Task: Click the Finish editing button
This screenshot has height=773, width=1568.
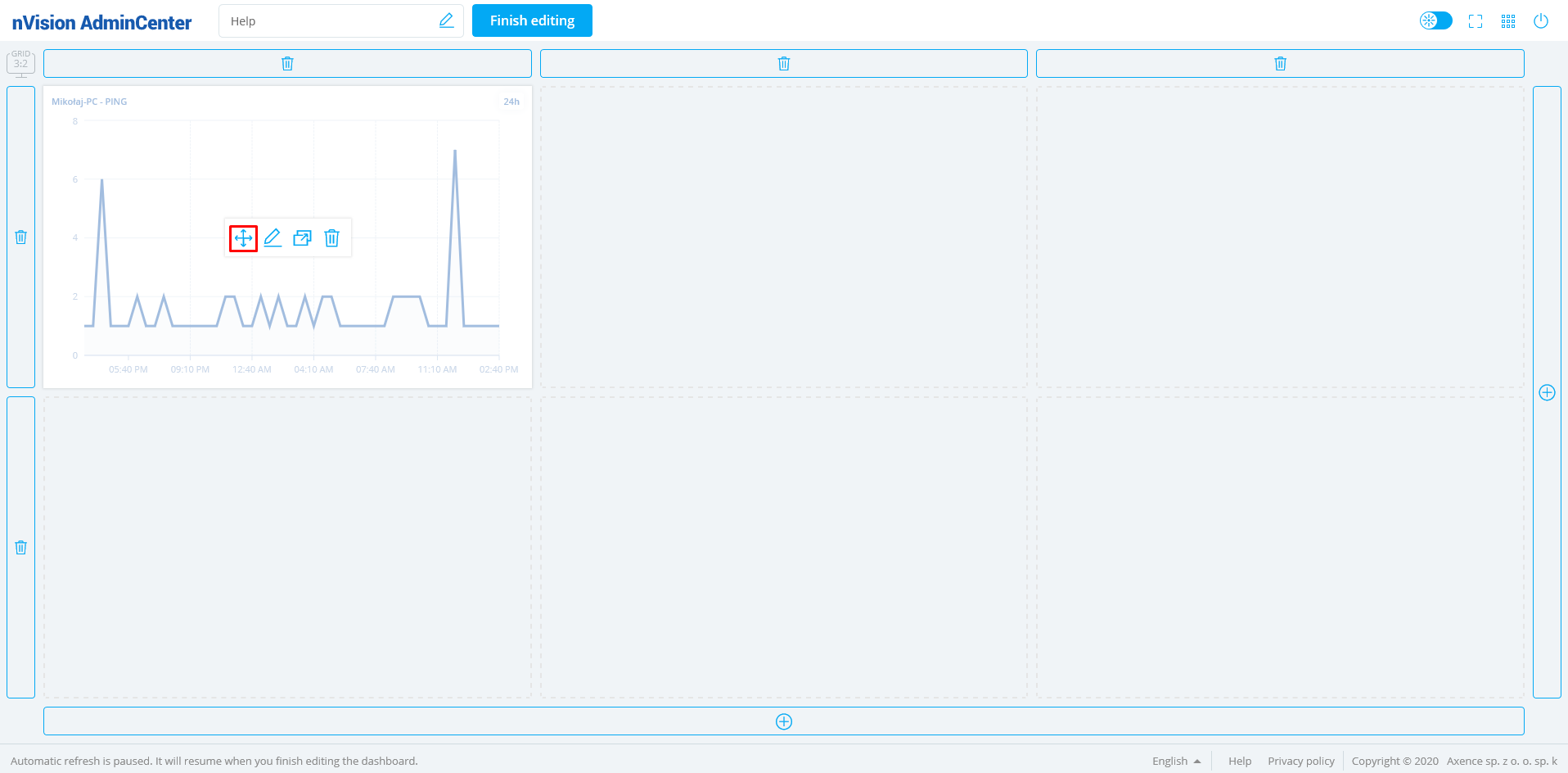Action: (x=532, y=21)
